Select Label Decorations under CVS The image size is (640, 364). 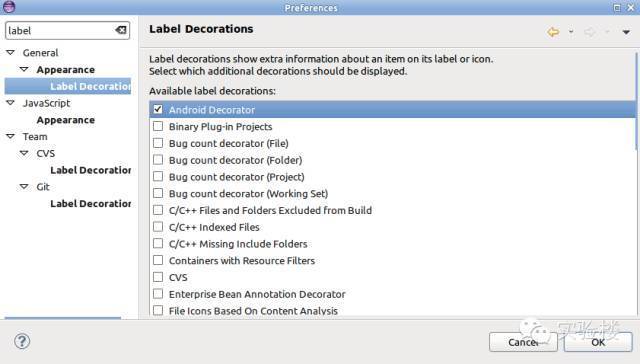90,170
